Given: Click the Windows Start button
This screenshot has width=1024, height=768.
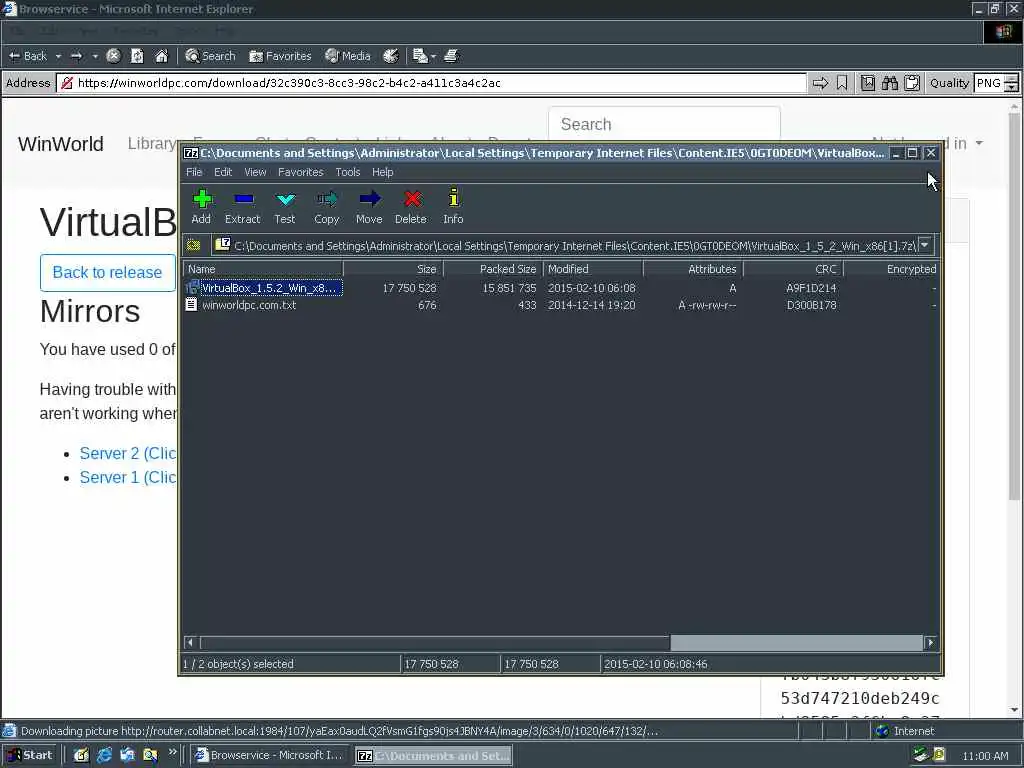Looking at the screenshot, I should [30, 756].
